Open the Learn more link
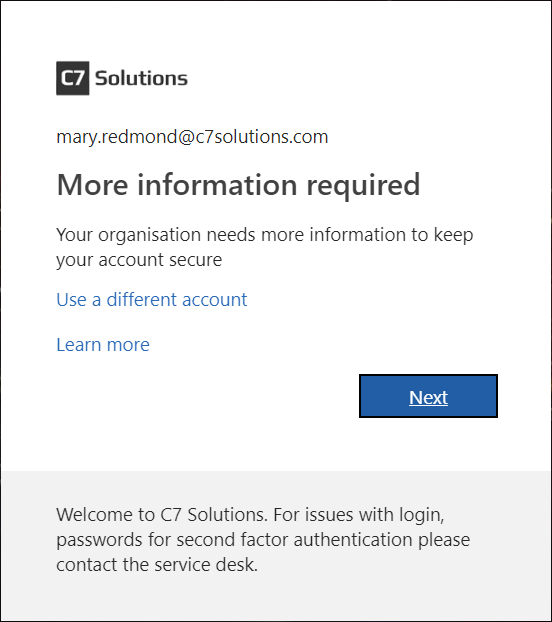 (103, 344)
